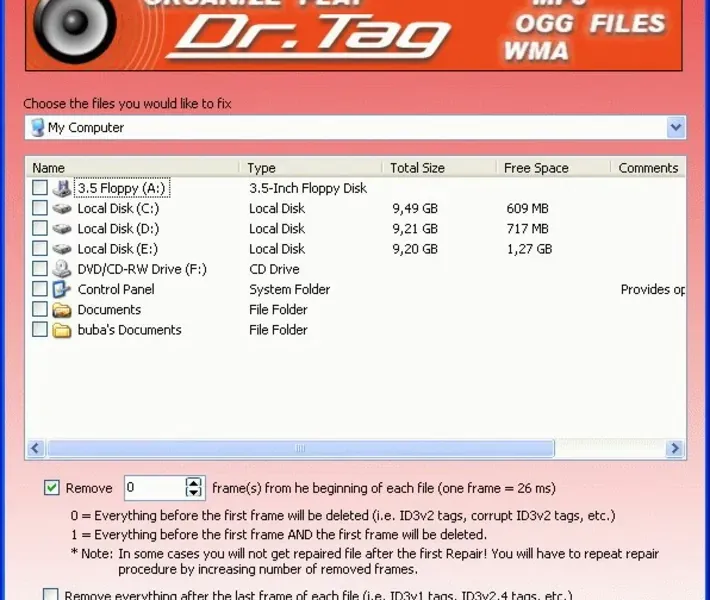The width and height of the screenshot is (710, 600).
Task: Click the 3.5 Floppy (A:) drive icon
Action: pos(62,188)
